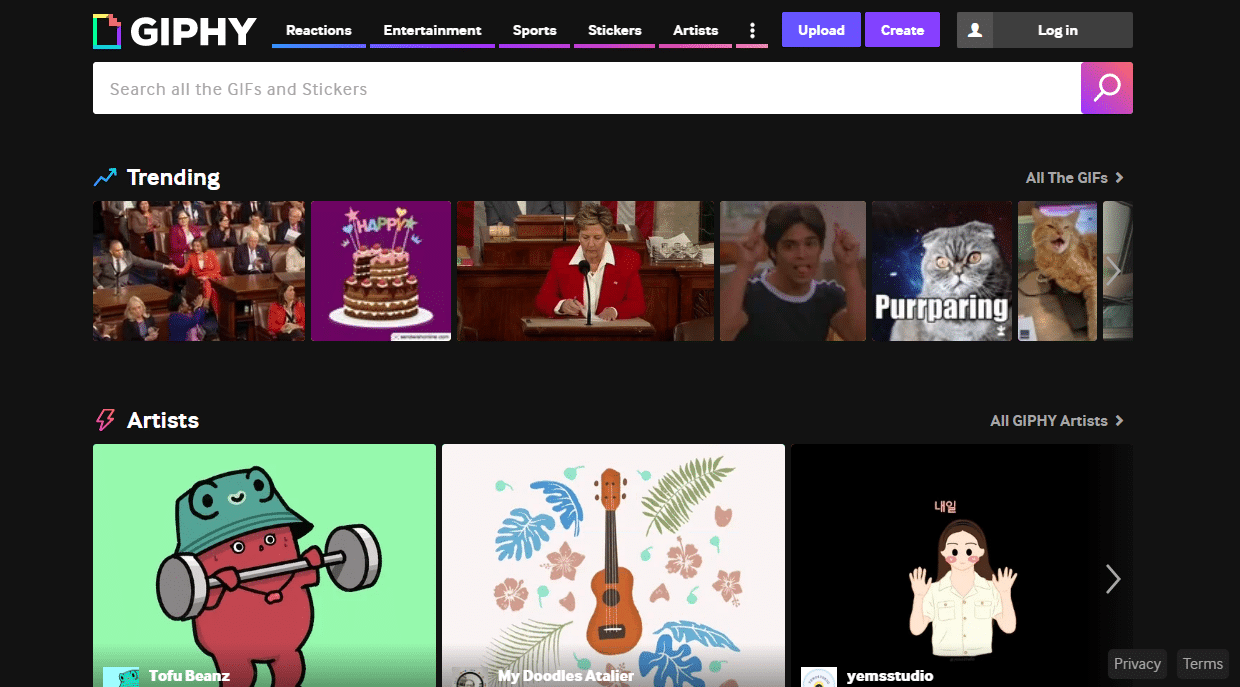Image resolution: width=1240 pixels, height=687 pixels.
Task: Open the All GIPHY Artists link
Action: click(x=1056, y=421)
